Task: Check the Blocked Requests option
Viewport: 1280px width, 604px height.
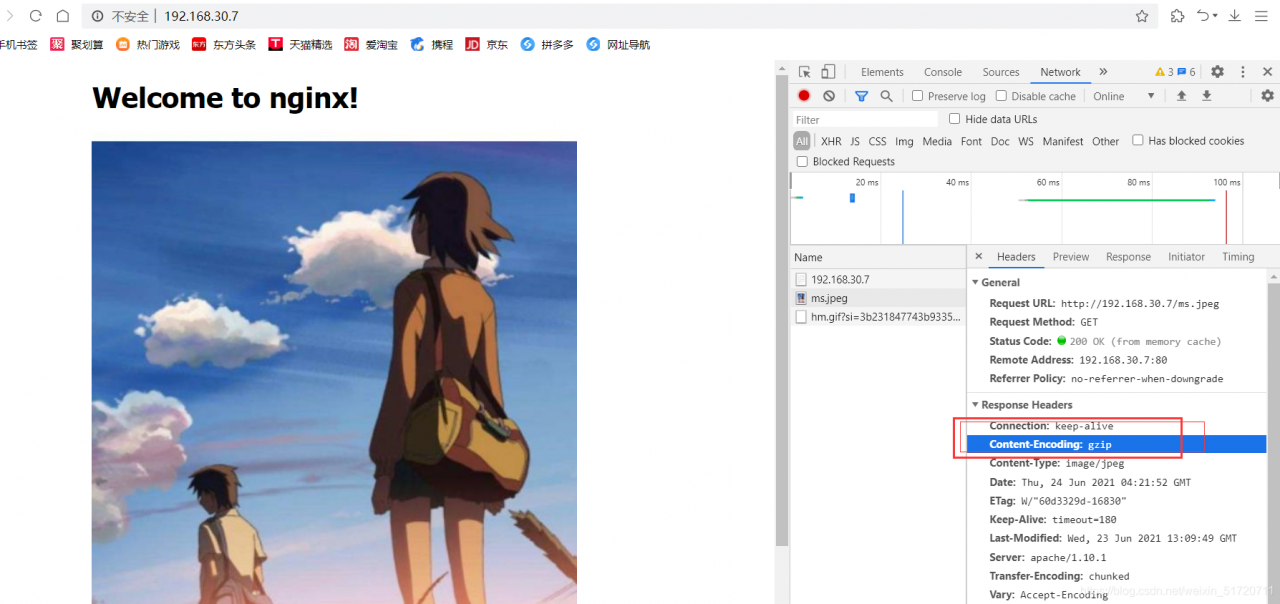Action: click(x=802, y=161)
